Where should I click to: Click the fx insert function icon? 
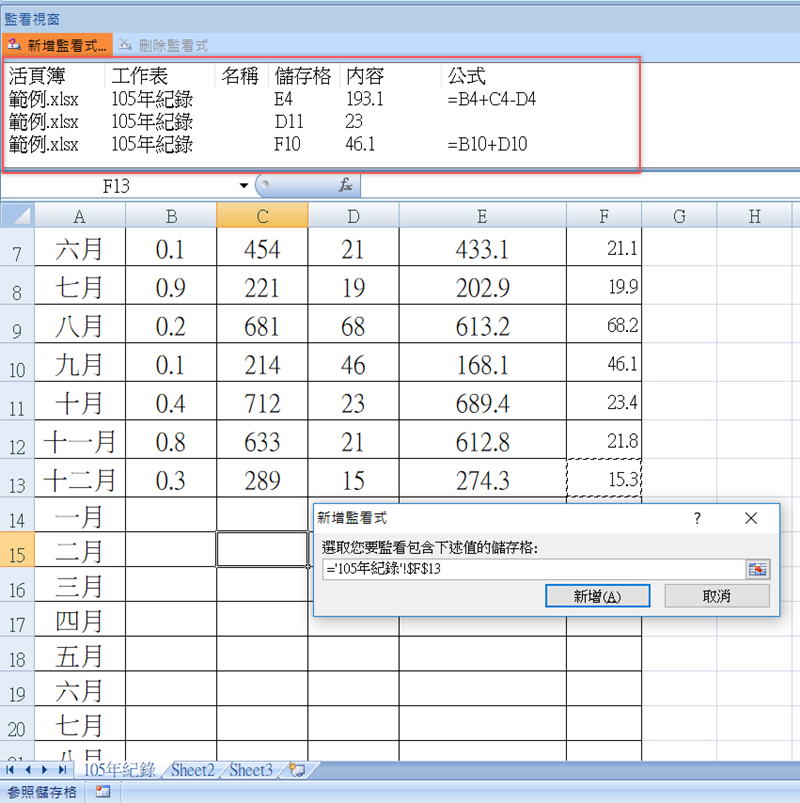[345, 186]
